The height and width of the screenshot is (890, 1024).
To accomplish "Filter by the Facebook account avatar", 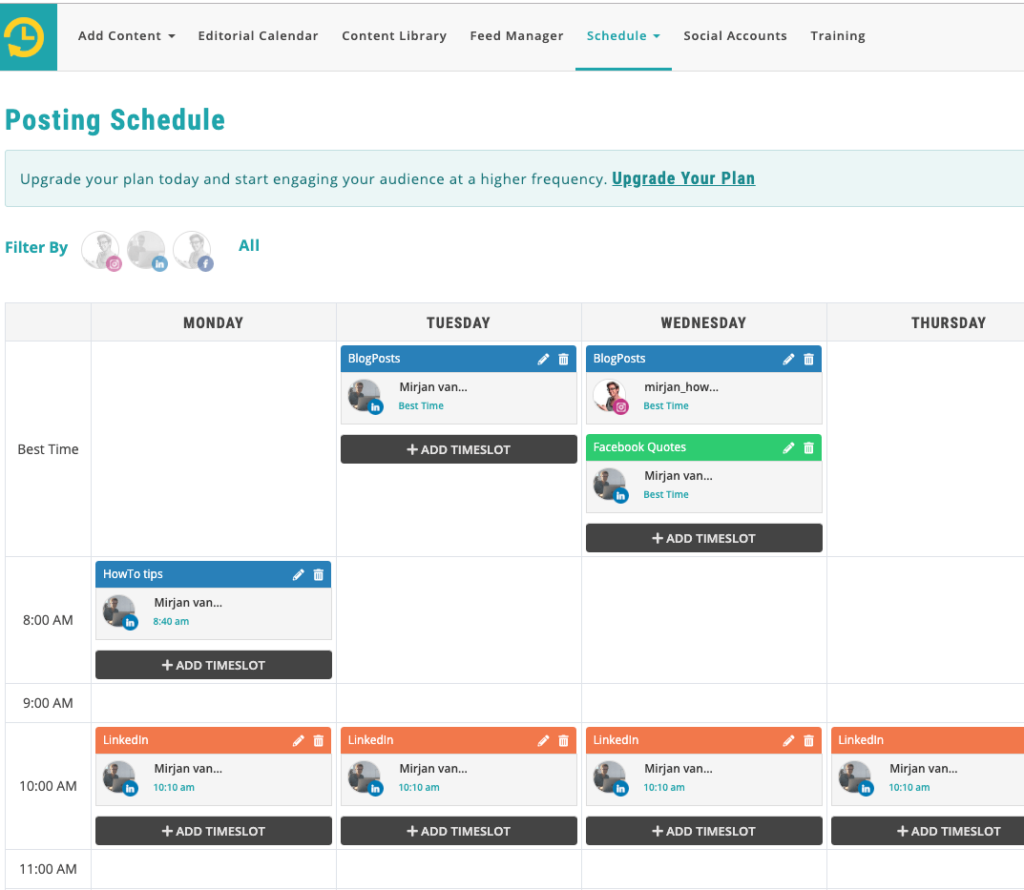I will (x=192, y=250).
